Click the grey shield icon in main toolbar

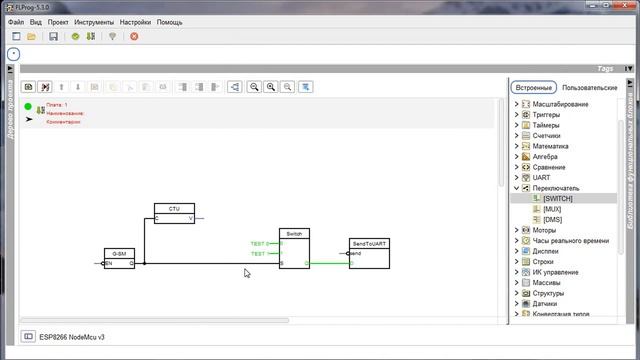113,36
